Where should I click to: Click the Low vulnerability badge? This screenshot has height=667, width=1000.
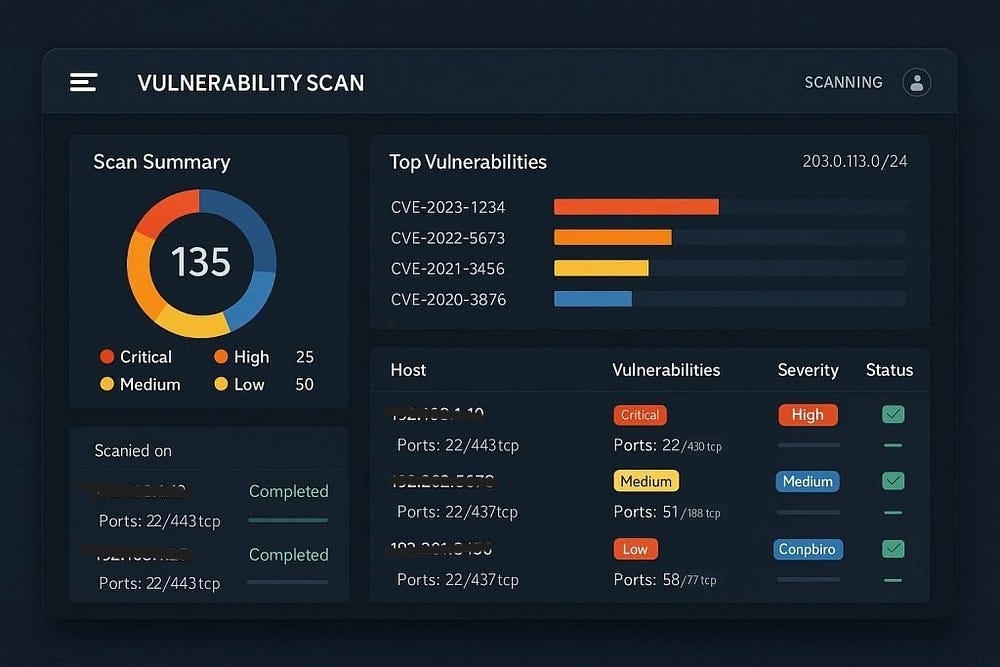(636, 549)
